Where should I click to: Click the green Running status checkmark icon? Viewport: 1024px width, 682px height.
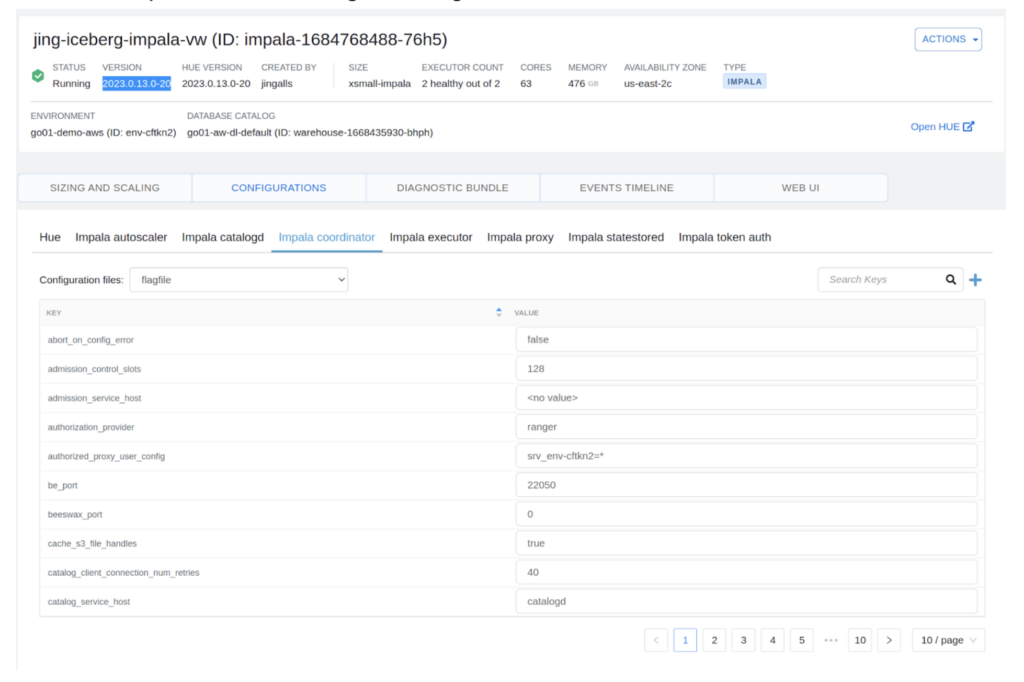pos(37,74)
